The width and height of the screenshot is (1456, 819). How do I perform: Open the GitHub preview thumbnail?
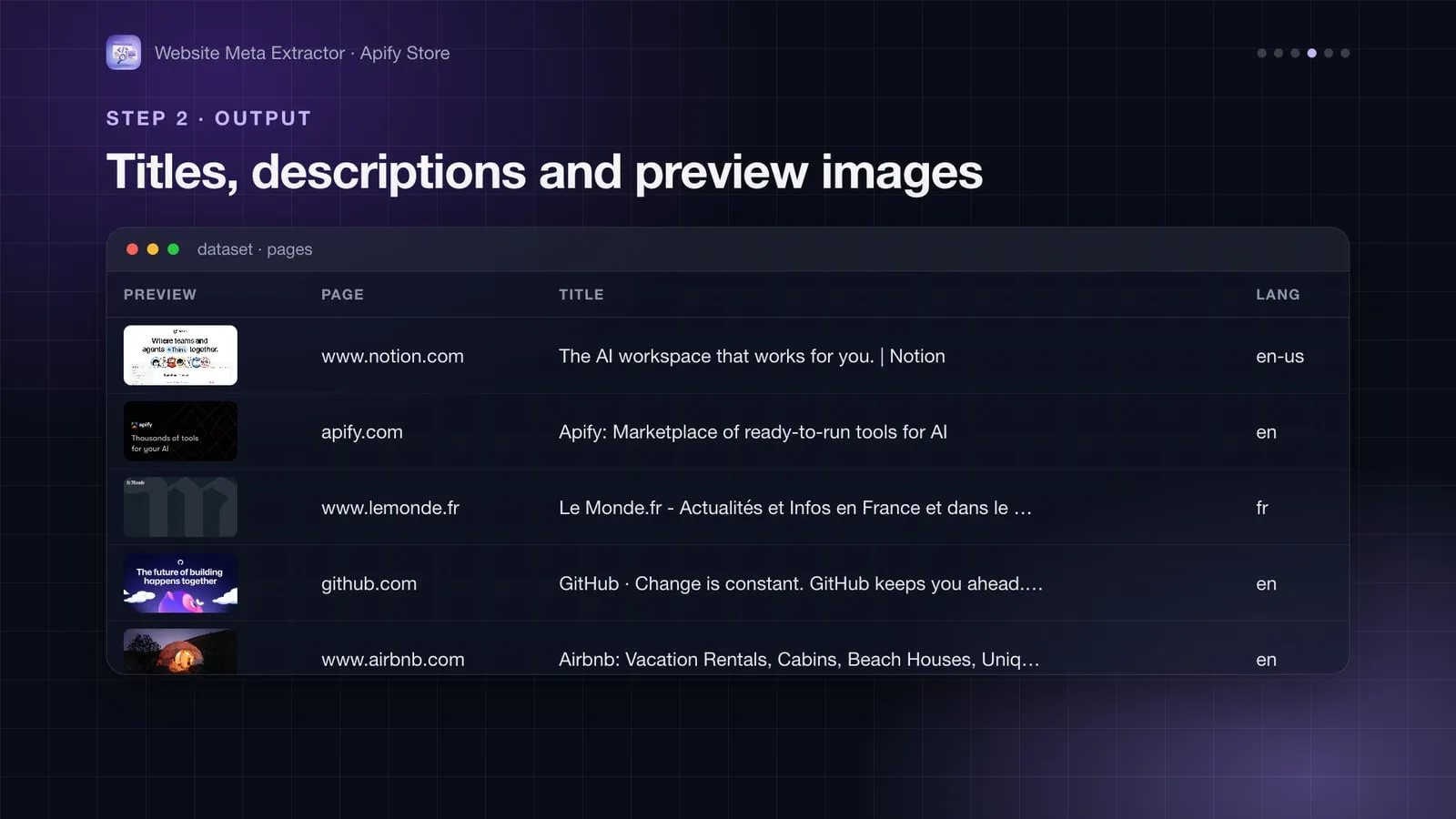click(180, 582)
